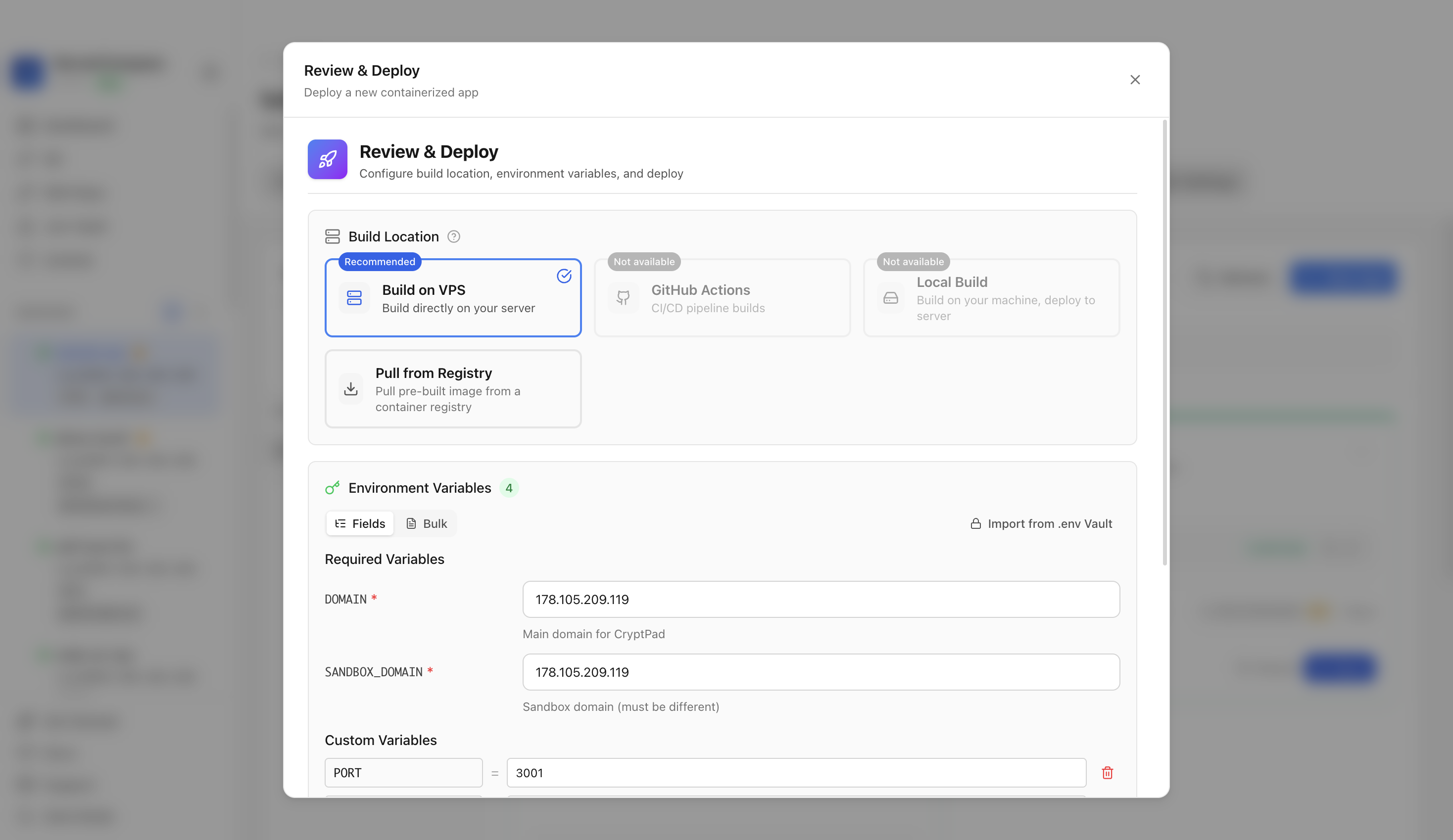
Task: Delete the PORT custom variable
Action: [1107, 773]
